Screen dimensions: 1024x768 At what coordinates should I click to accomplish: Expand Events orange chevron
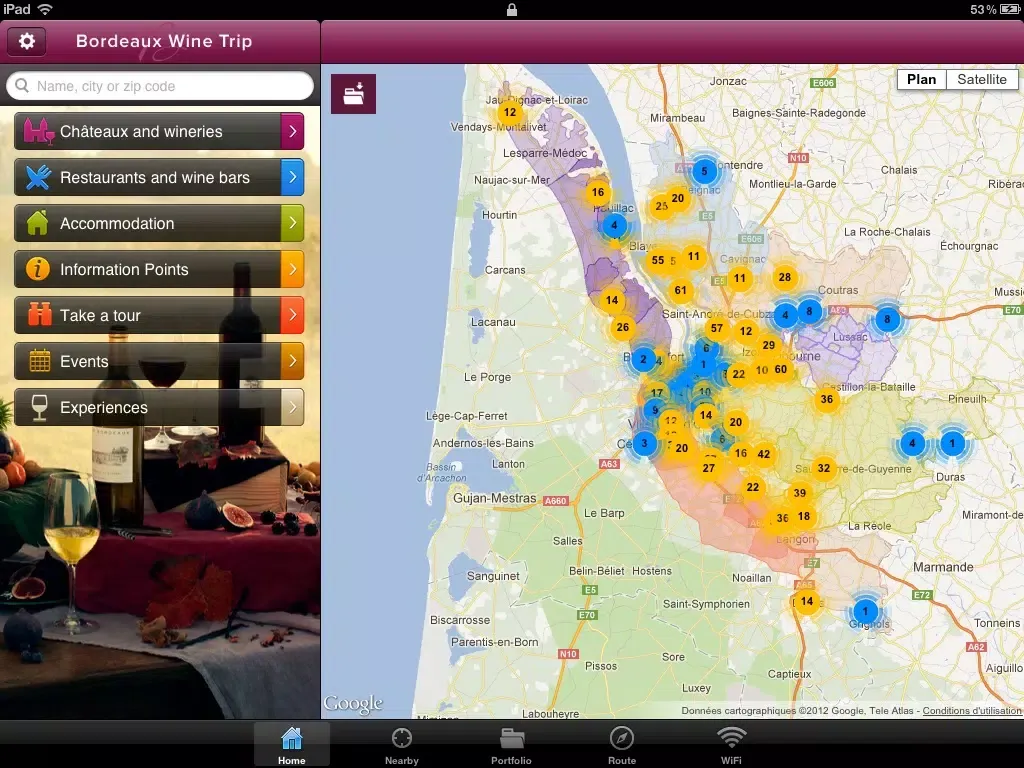292,360
